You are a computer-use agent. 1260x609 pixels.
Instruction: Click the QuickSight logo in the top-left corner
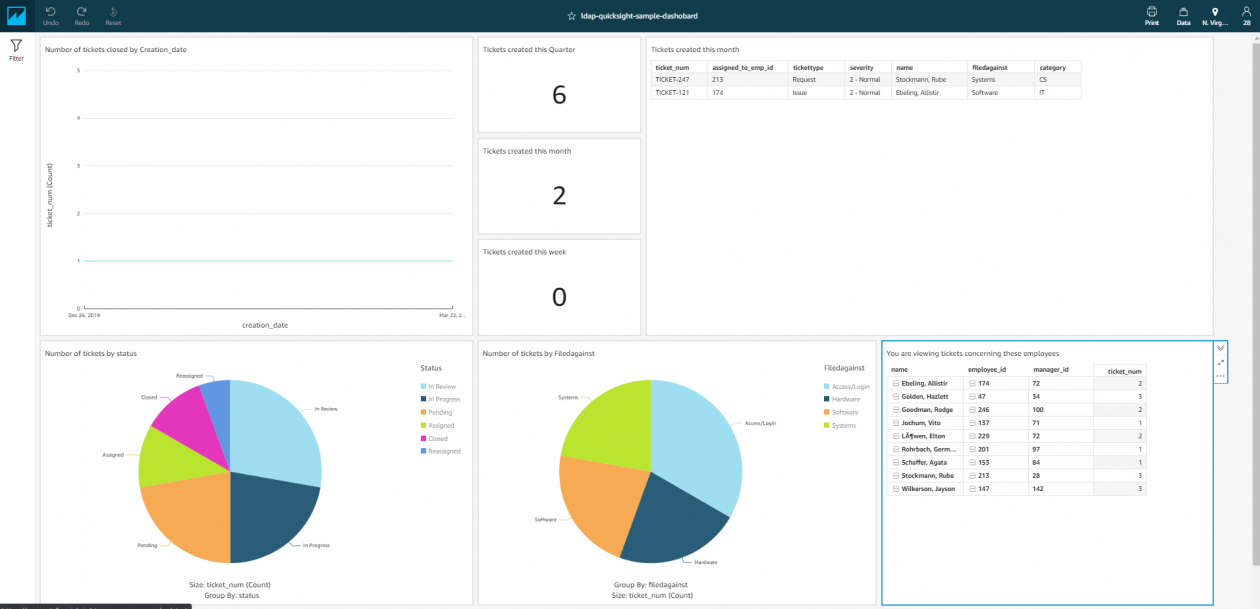[x=15, y=15]
